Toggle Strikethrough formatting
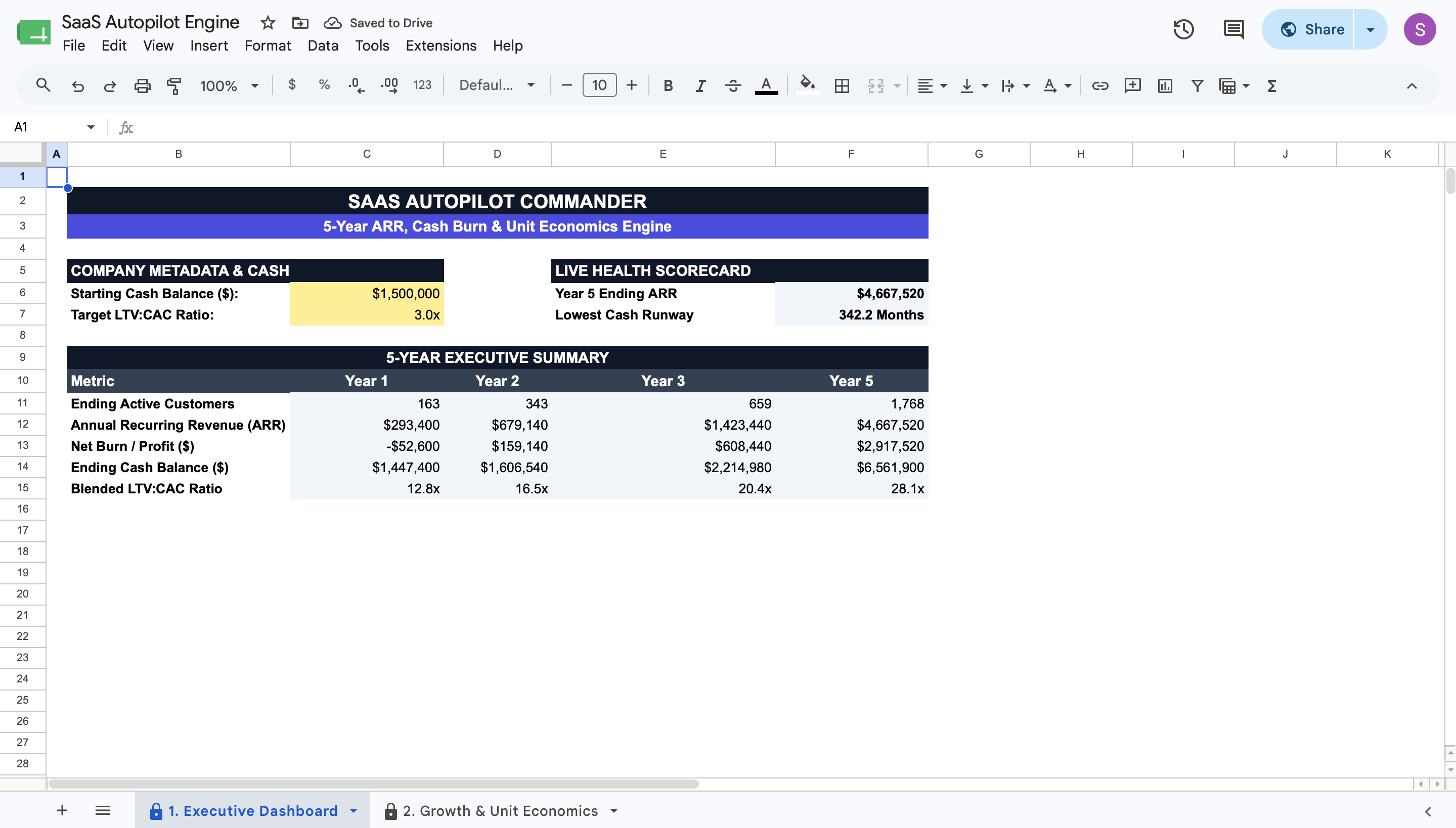1456x828 pixels. pos(733,85)
